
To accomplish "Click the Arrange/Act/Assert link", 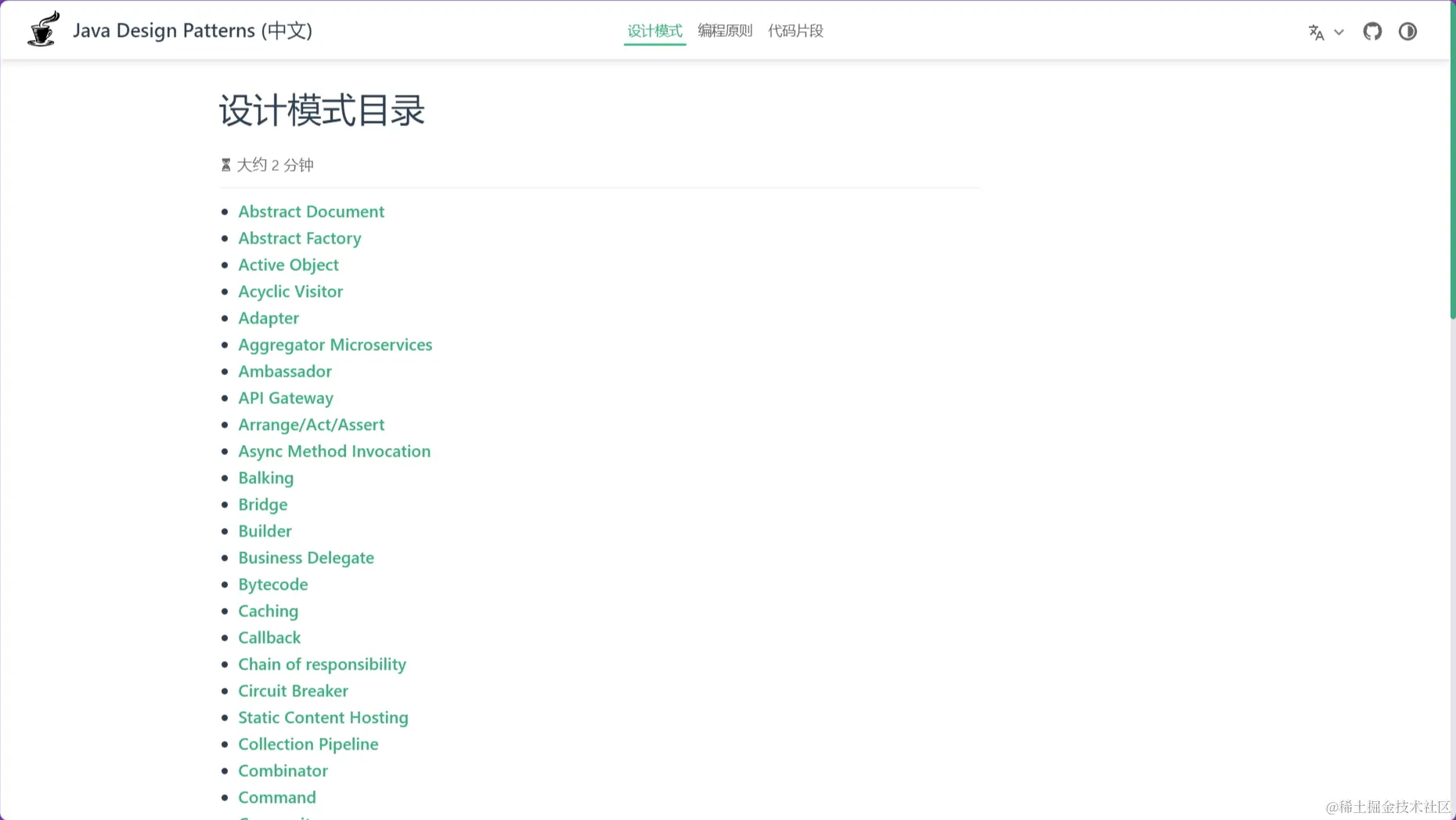I will tap(312, 424).
